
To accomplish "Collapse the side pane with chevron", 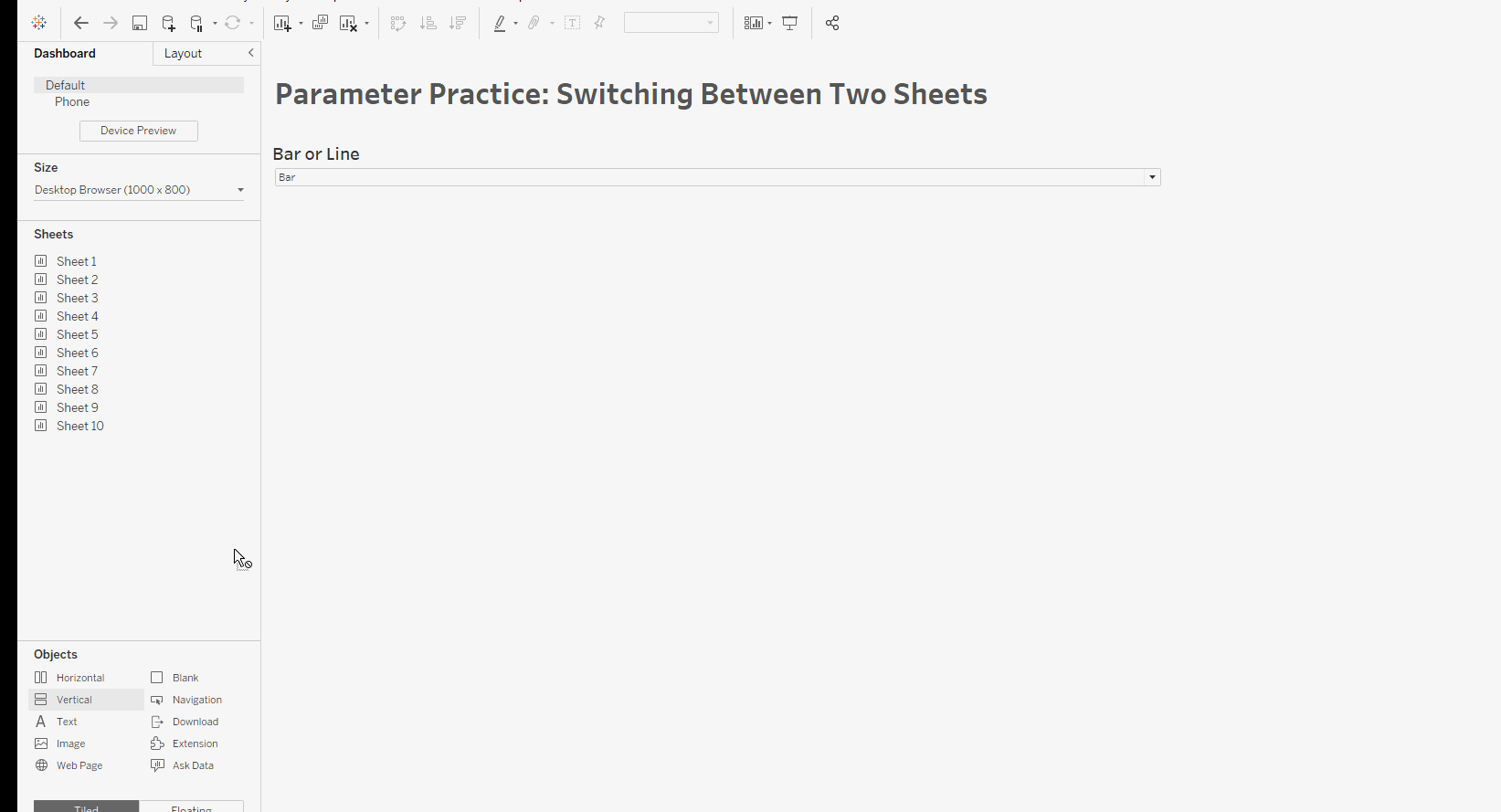I will (251, 53).
